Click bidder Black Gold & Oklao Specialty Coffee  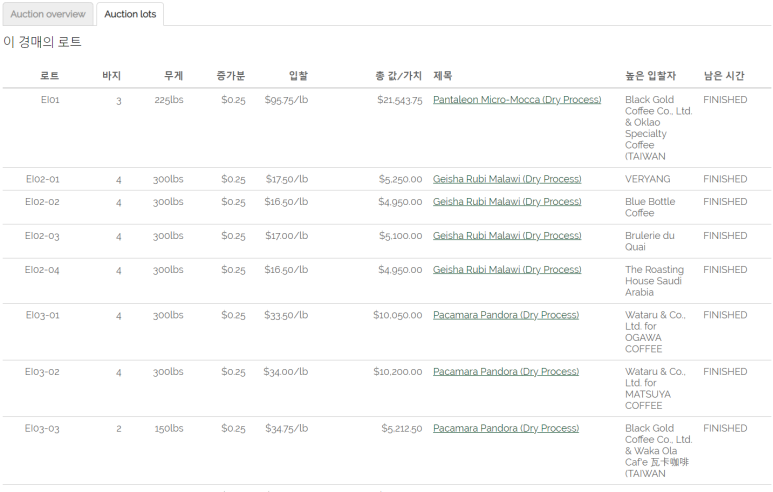(x=659, y=128)
